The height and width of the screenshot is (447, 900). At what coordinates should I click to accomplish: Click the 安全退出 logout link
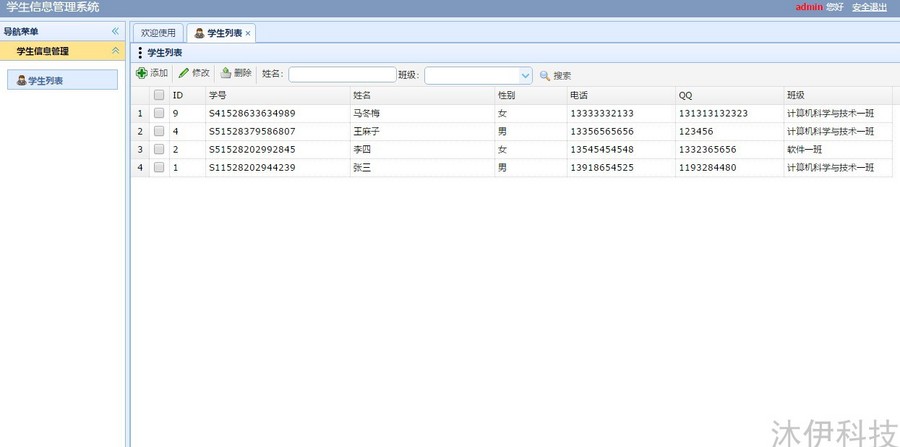pyautogui.click(x=870, y=7)
